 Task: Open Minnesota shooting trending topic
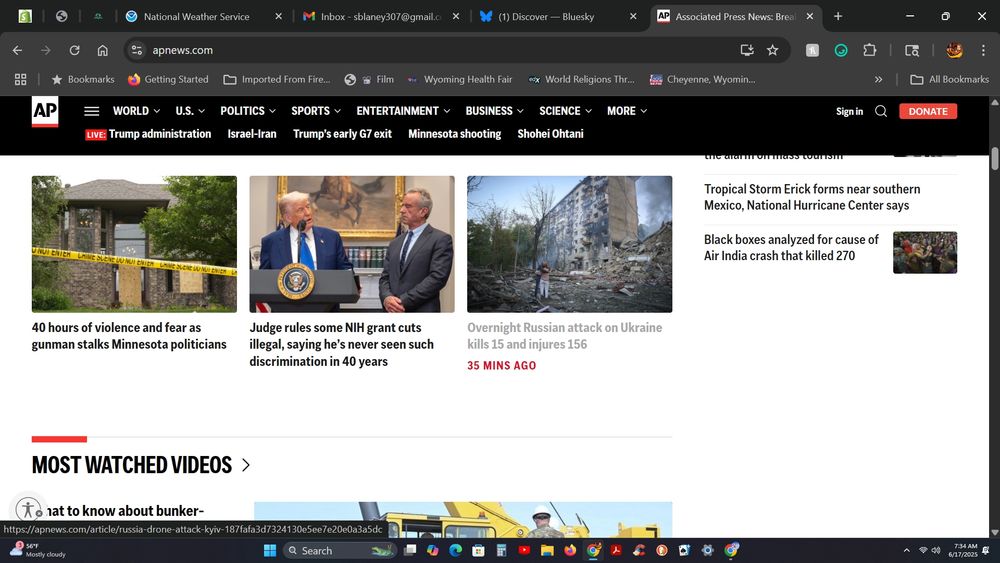(x=455, y=134)
